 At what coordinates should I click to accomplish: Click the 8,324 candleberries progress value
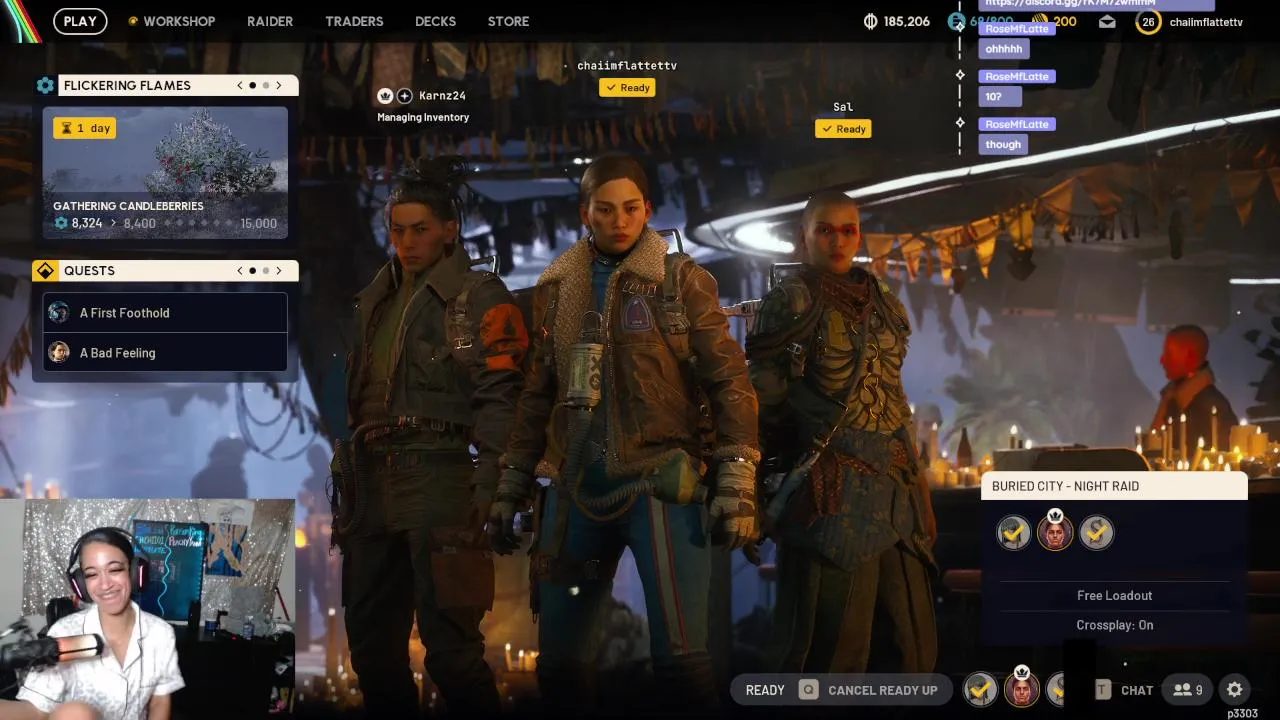click(x=86, y=223)
